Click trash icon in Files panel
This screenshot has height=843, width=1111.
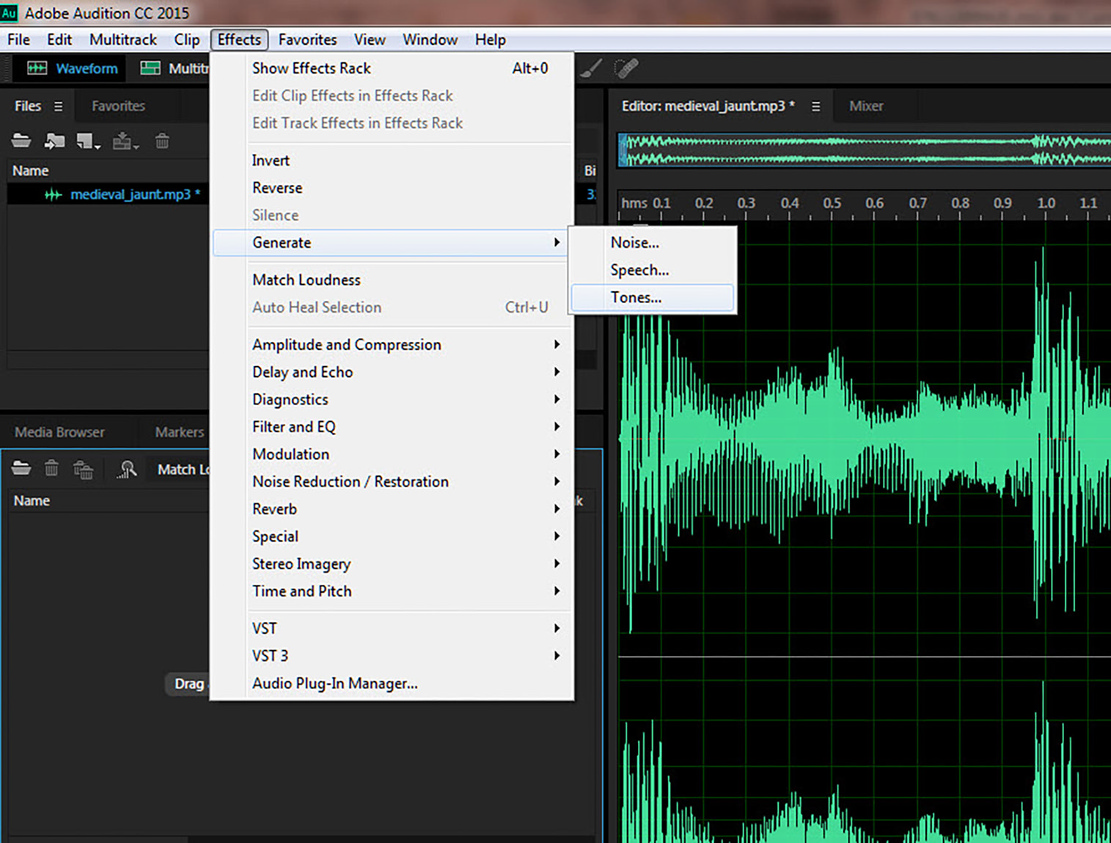click(162, 141)
